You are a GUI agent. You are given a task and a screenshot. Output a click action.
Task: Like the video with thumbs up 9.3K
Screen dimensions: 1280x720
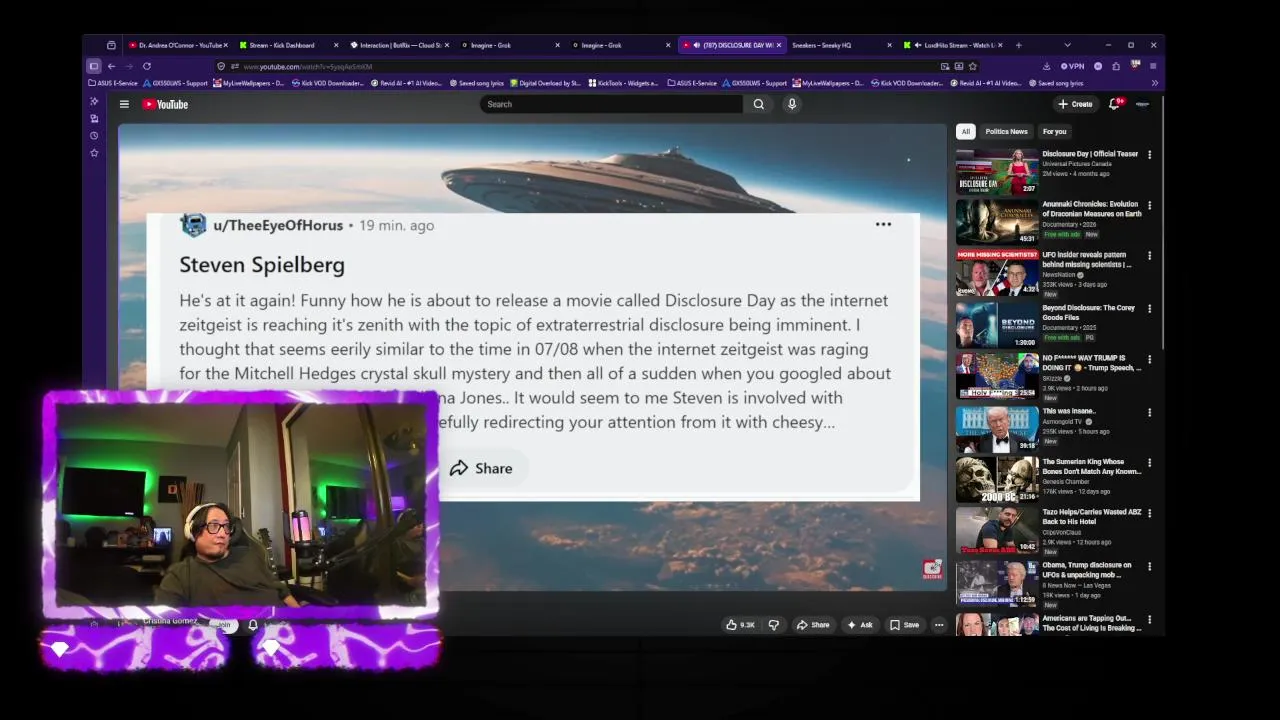tap(740, 625)
